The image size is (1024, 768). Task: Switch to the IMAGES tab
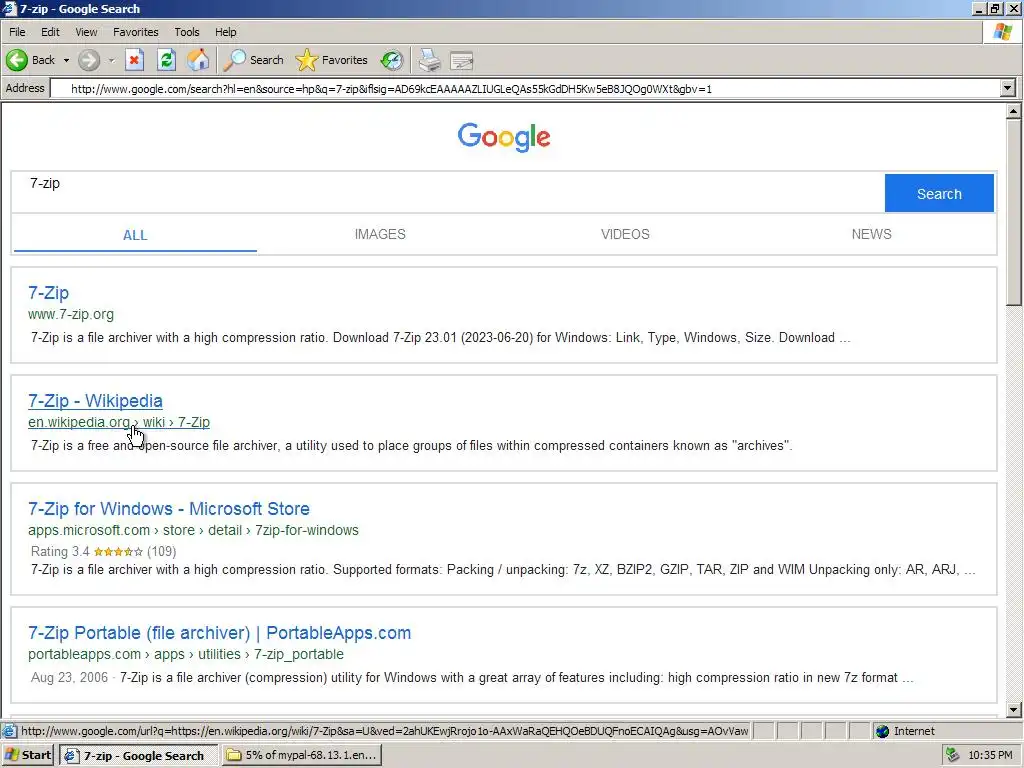click(380, 234)
